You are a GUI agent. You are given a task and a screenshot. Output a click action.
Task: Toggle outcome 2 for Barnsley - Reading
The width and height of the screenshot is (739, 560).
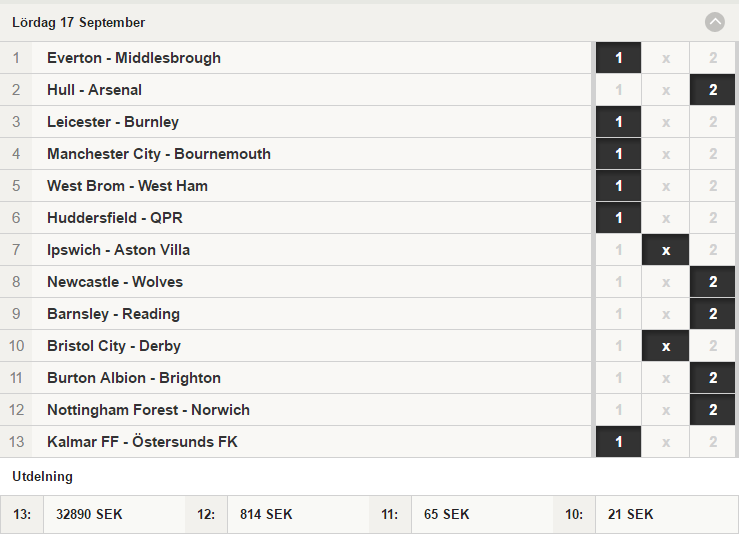(x=713, y=314)
